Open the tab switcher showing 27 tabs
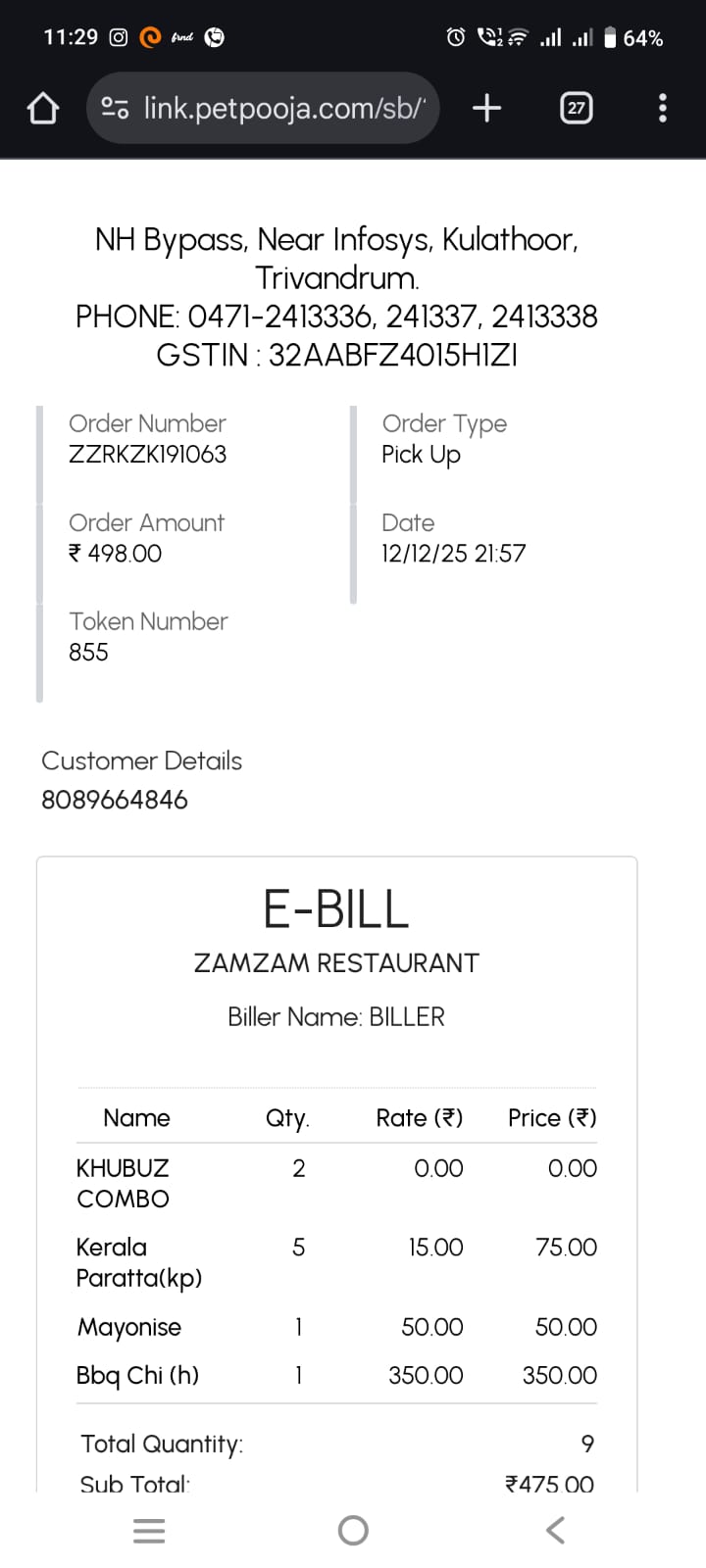Screen dimensions: 706x1568 pos(577,108)
